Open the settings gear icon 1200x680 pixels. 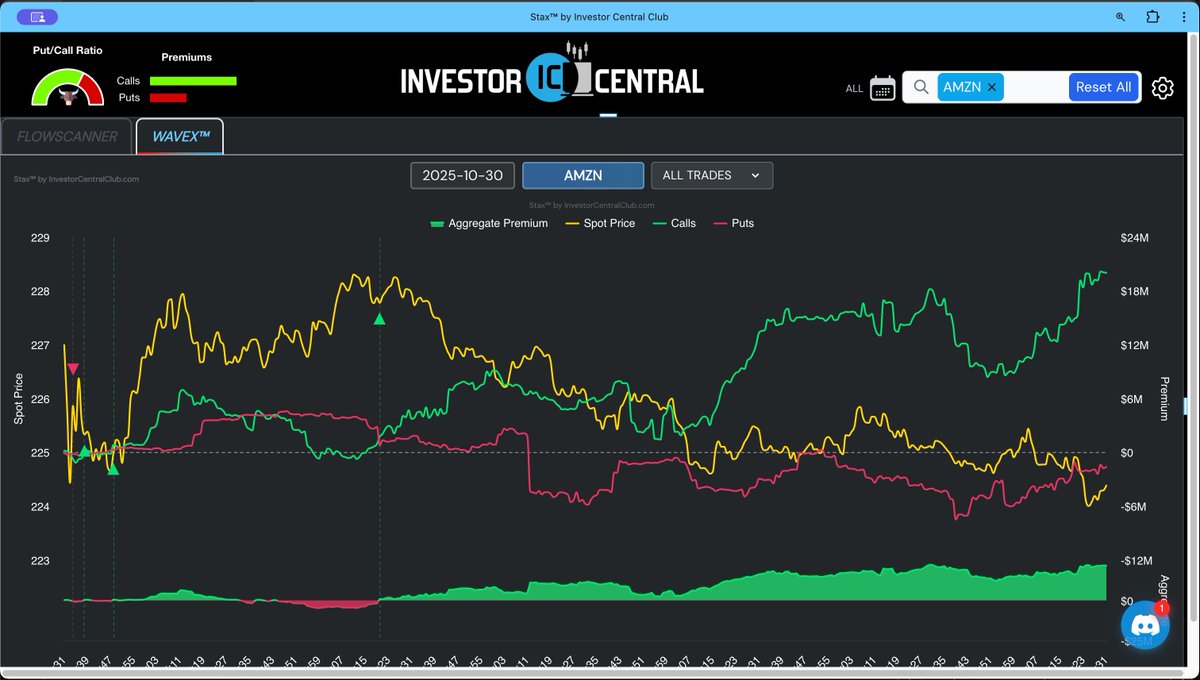(x=1162, y=88)
